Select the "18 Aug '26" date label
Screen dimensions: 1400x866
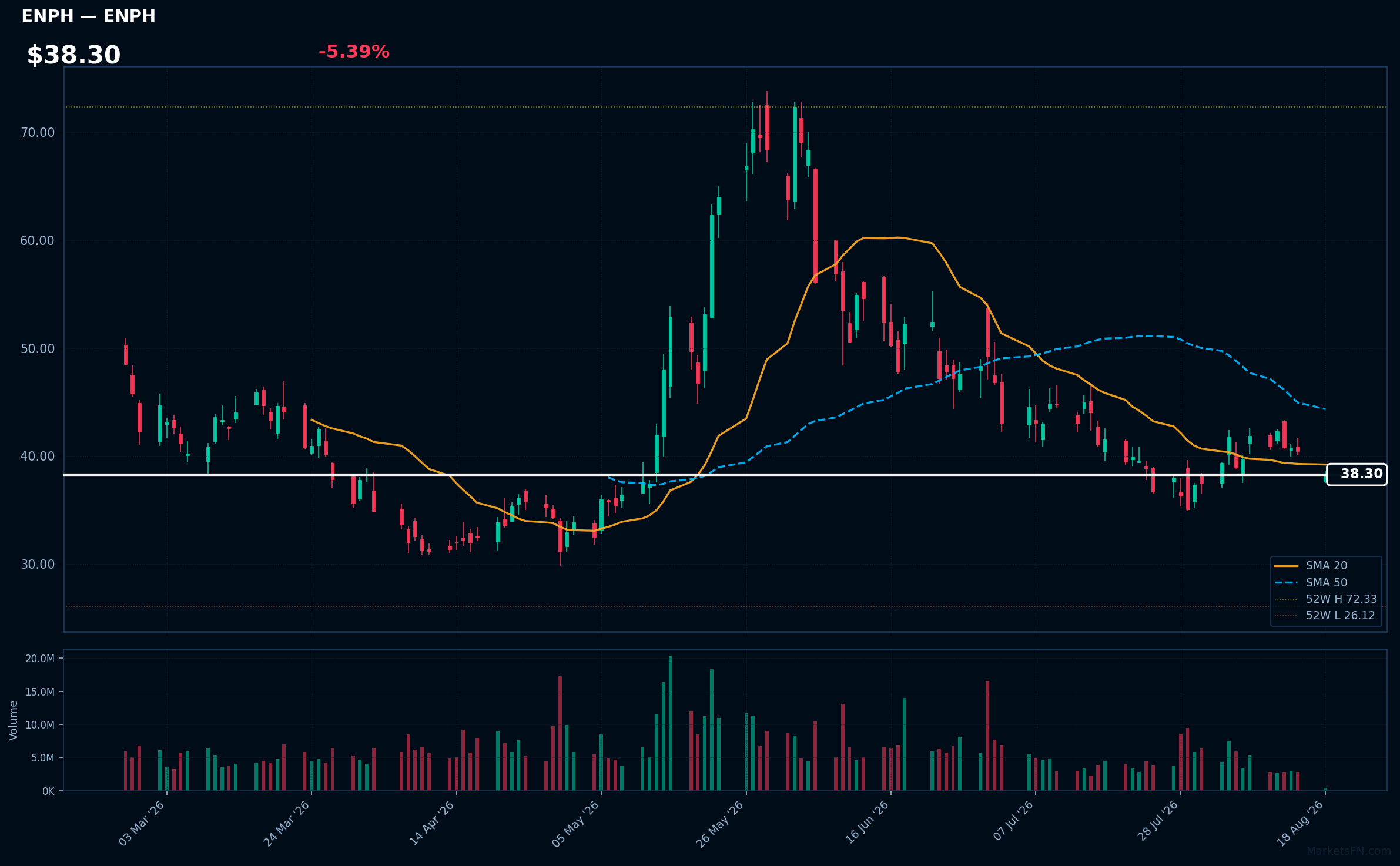click(1300, 824)
